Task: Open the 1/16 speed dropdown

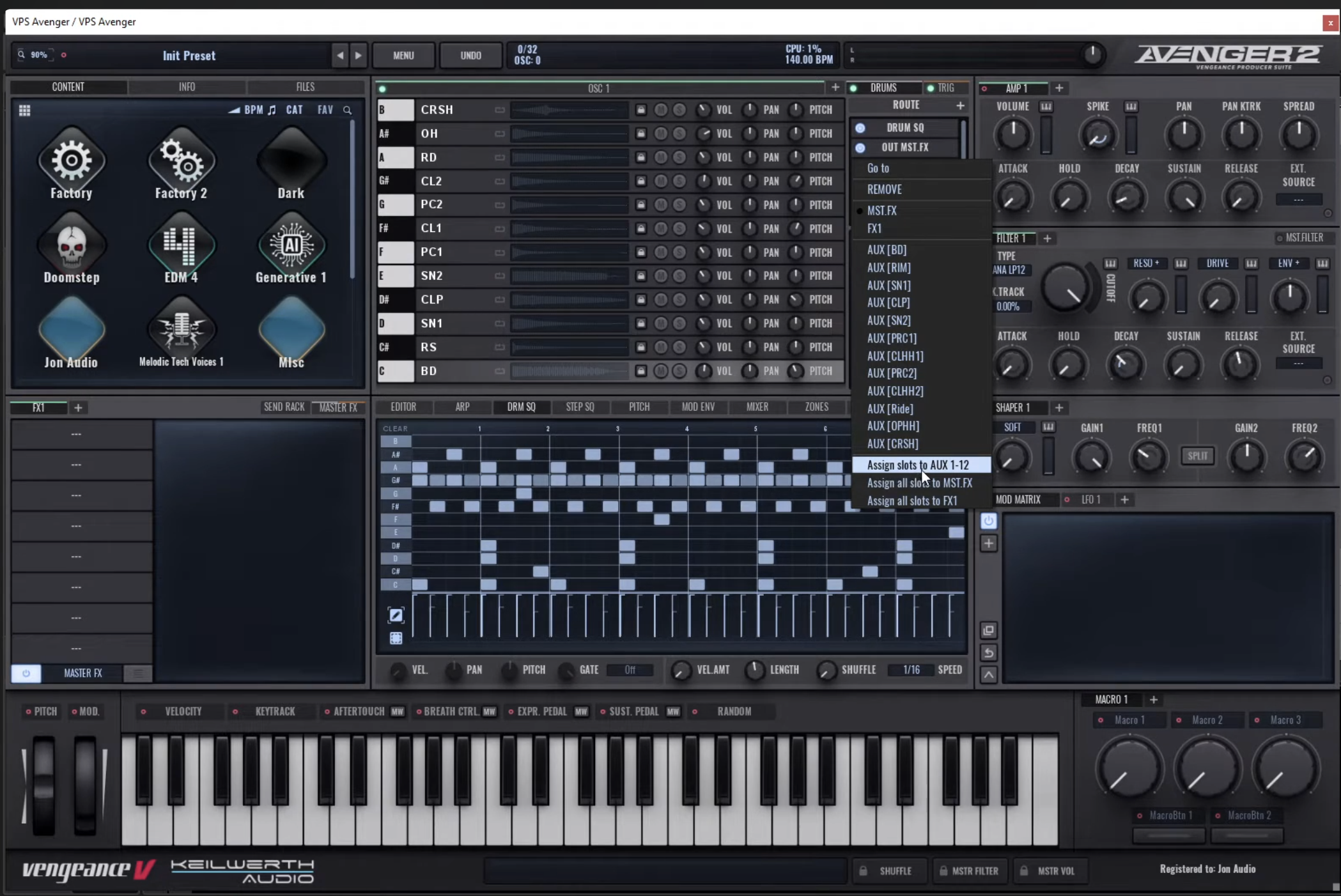Action: tap(911, 670)
